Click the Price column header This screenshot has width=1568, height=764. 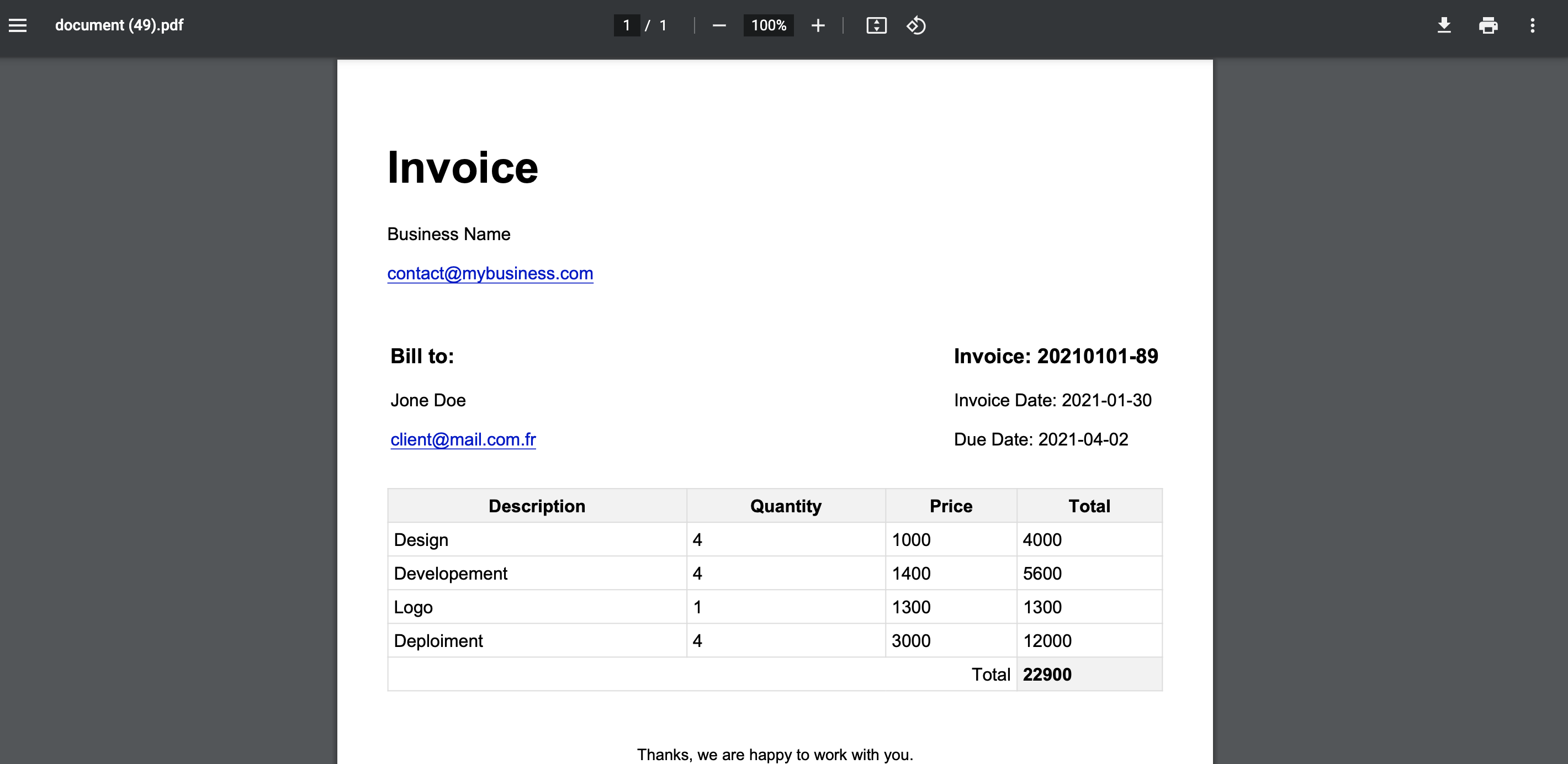951,506
